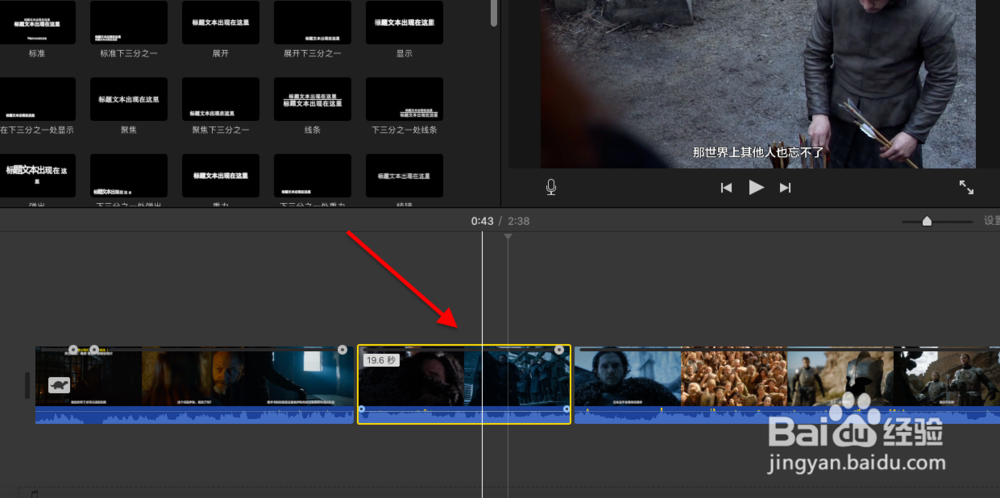Click the audio waveform under the first clip
Image resolution: width=1000 pixels, height=498 pixels.
195,415
